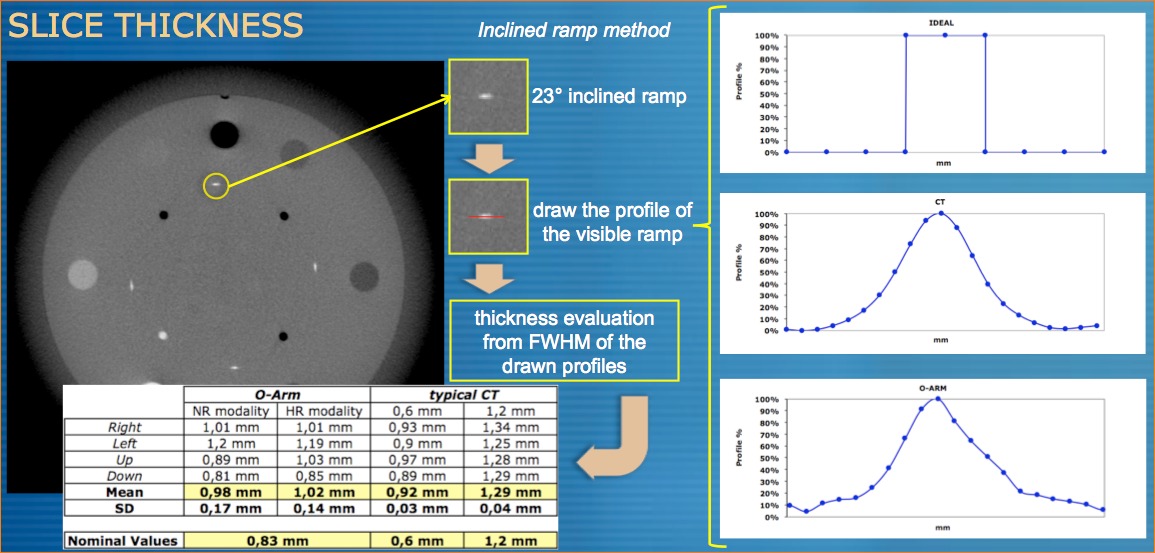The height and width of the screenshot is (553, 1155).
Task: Click the yellow circle marker on the phantom
Action: click(216, 184)
